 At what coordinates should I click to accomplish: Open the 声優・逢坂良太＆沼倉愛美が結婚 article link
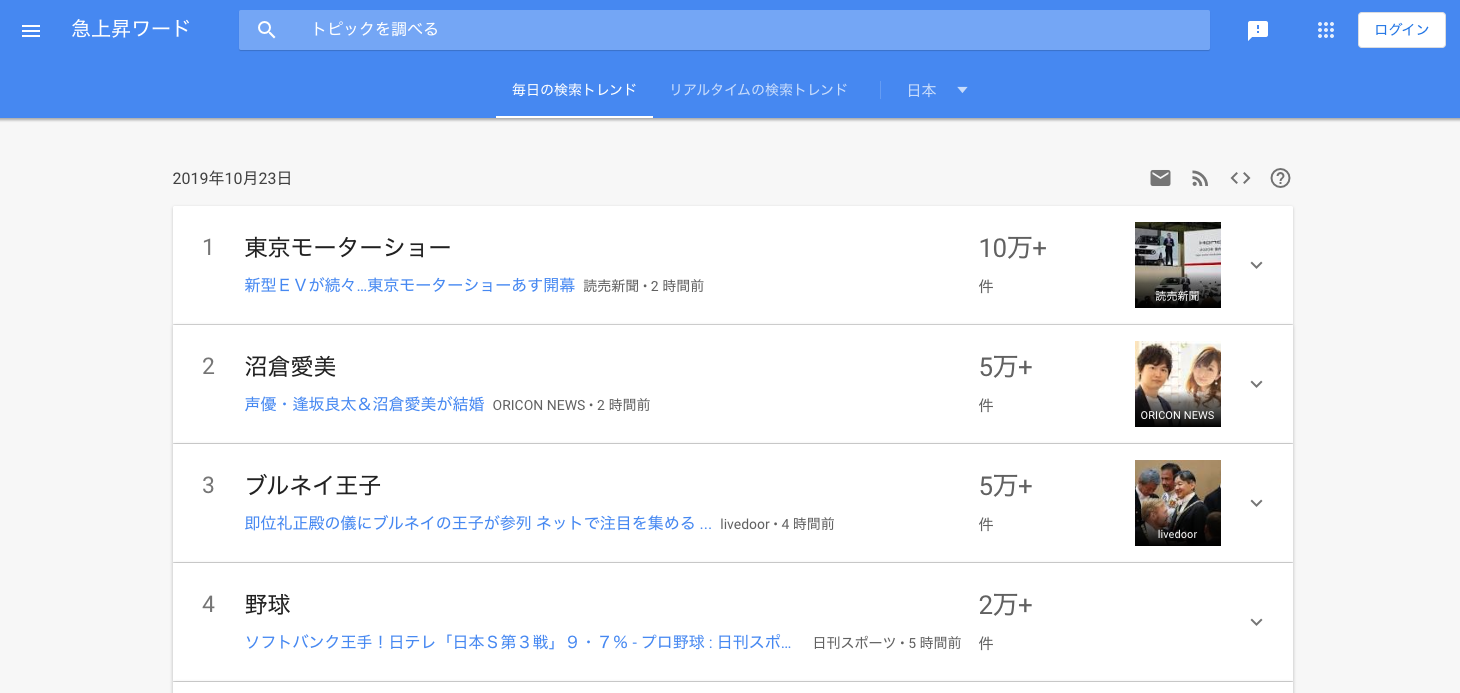[364, 405]
